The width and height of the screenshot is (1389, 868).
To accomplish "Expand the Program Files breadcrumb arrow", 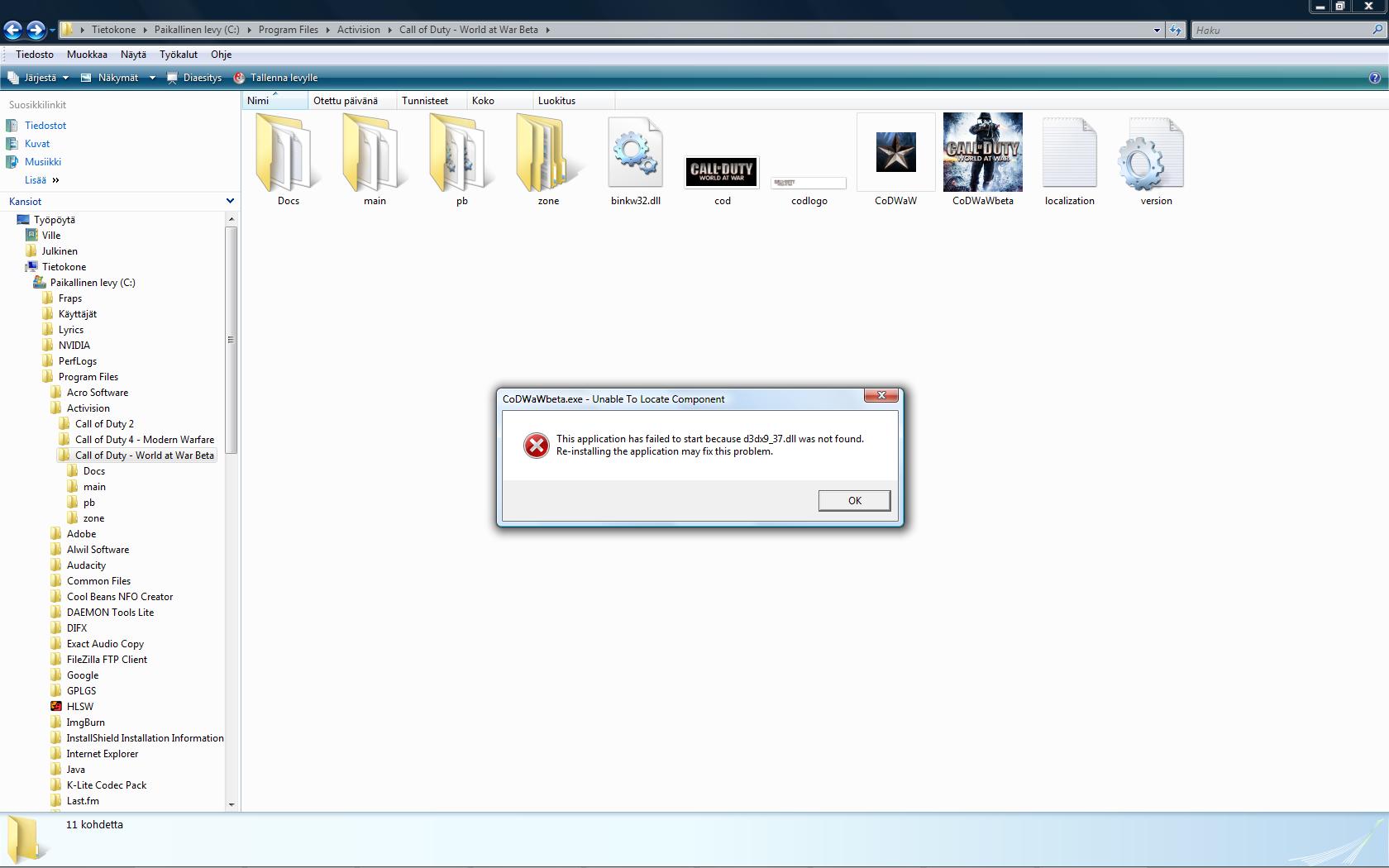I will pos(327,30).
